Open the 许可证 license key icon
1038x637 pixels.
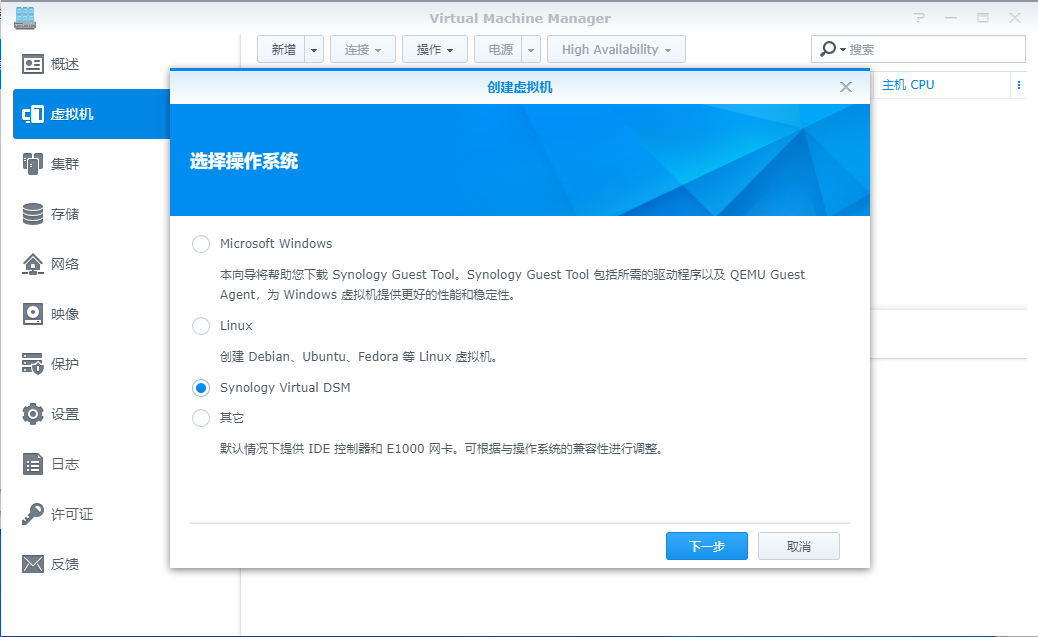tap(33, 514)
